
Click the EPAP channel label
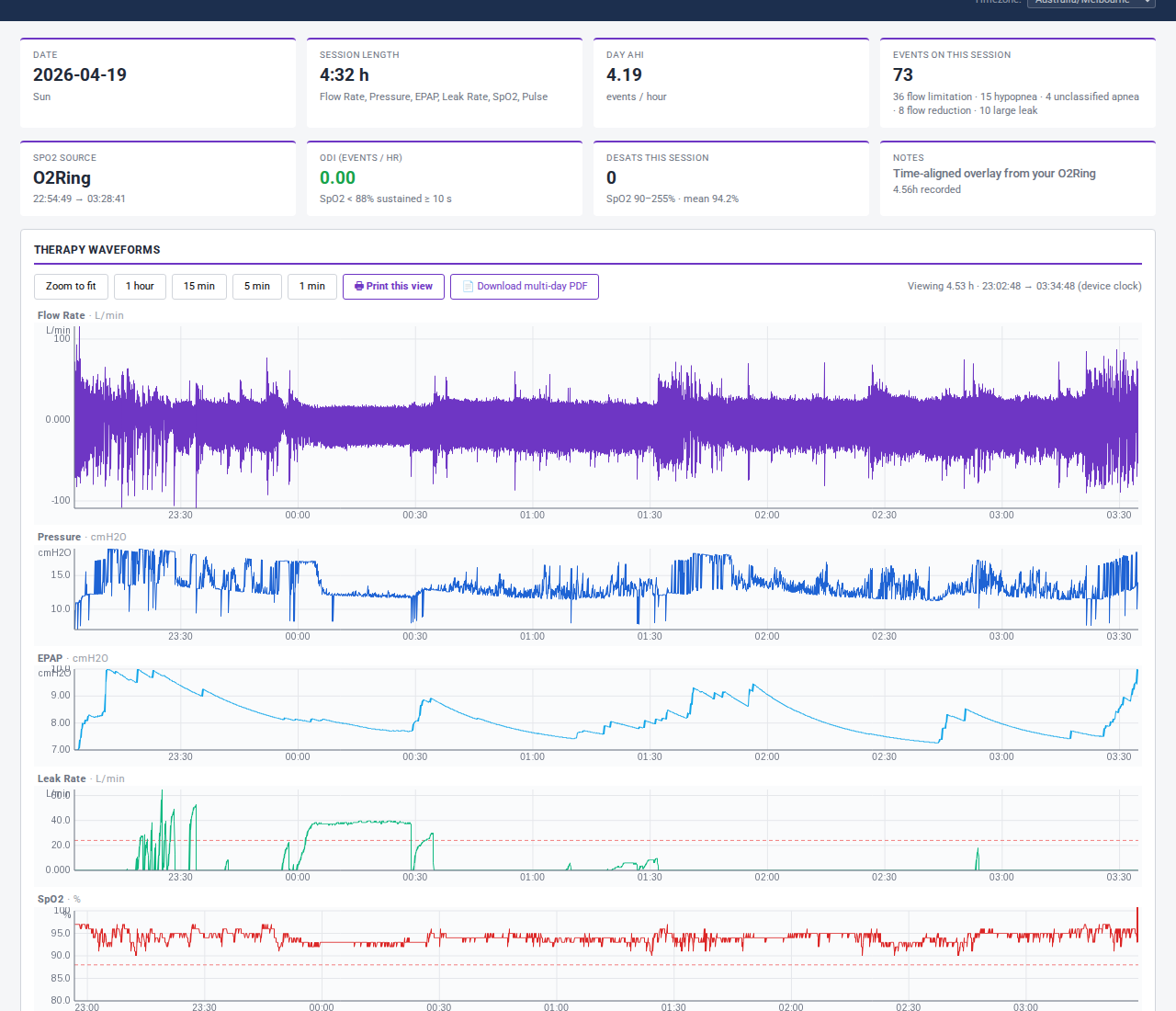click(50, 658)
